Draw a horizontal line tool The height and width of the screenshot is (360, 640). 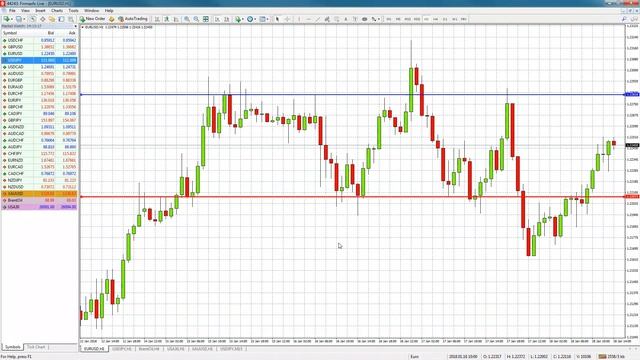[309, 19]
